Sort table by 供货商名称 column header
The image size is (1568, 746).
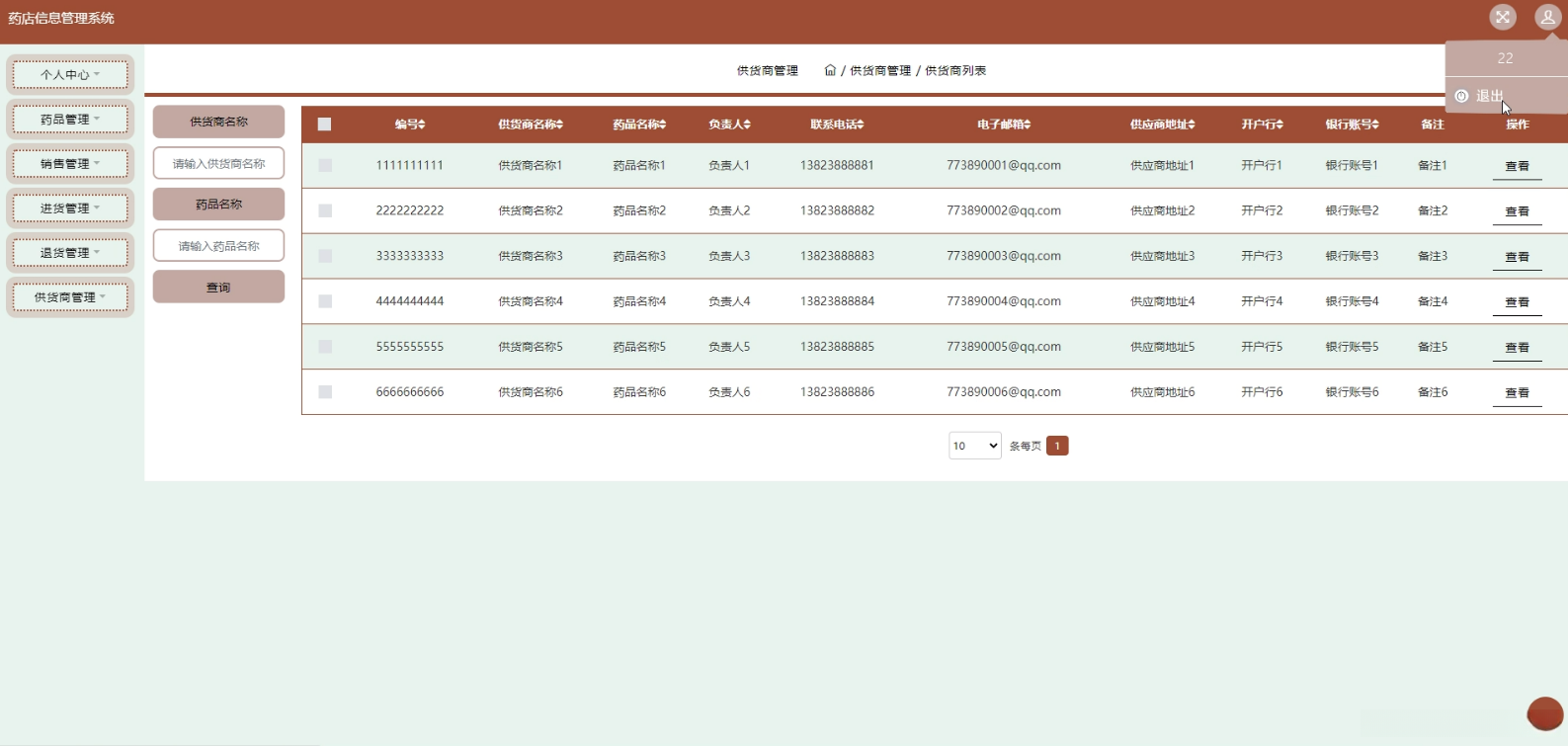[531, 124]
